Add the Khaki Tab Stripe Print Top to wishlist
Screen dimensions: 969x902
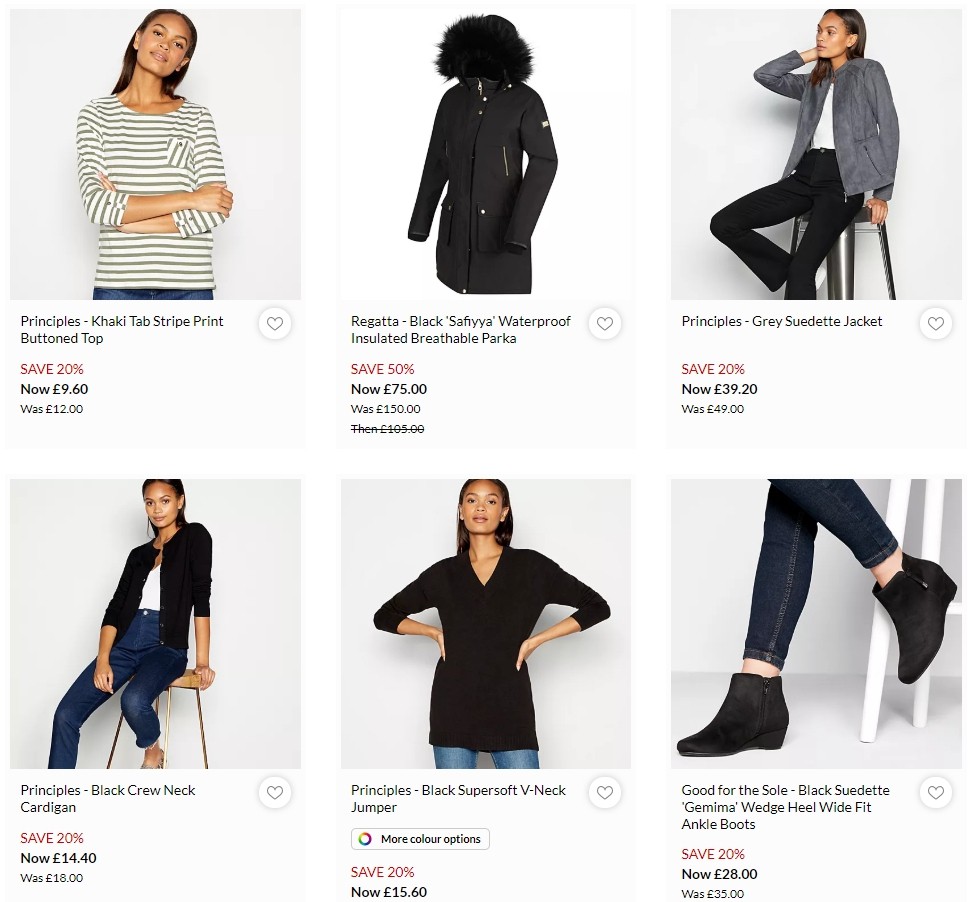[275, 323]
